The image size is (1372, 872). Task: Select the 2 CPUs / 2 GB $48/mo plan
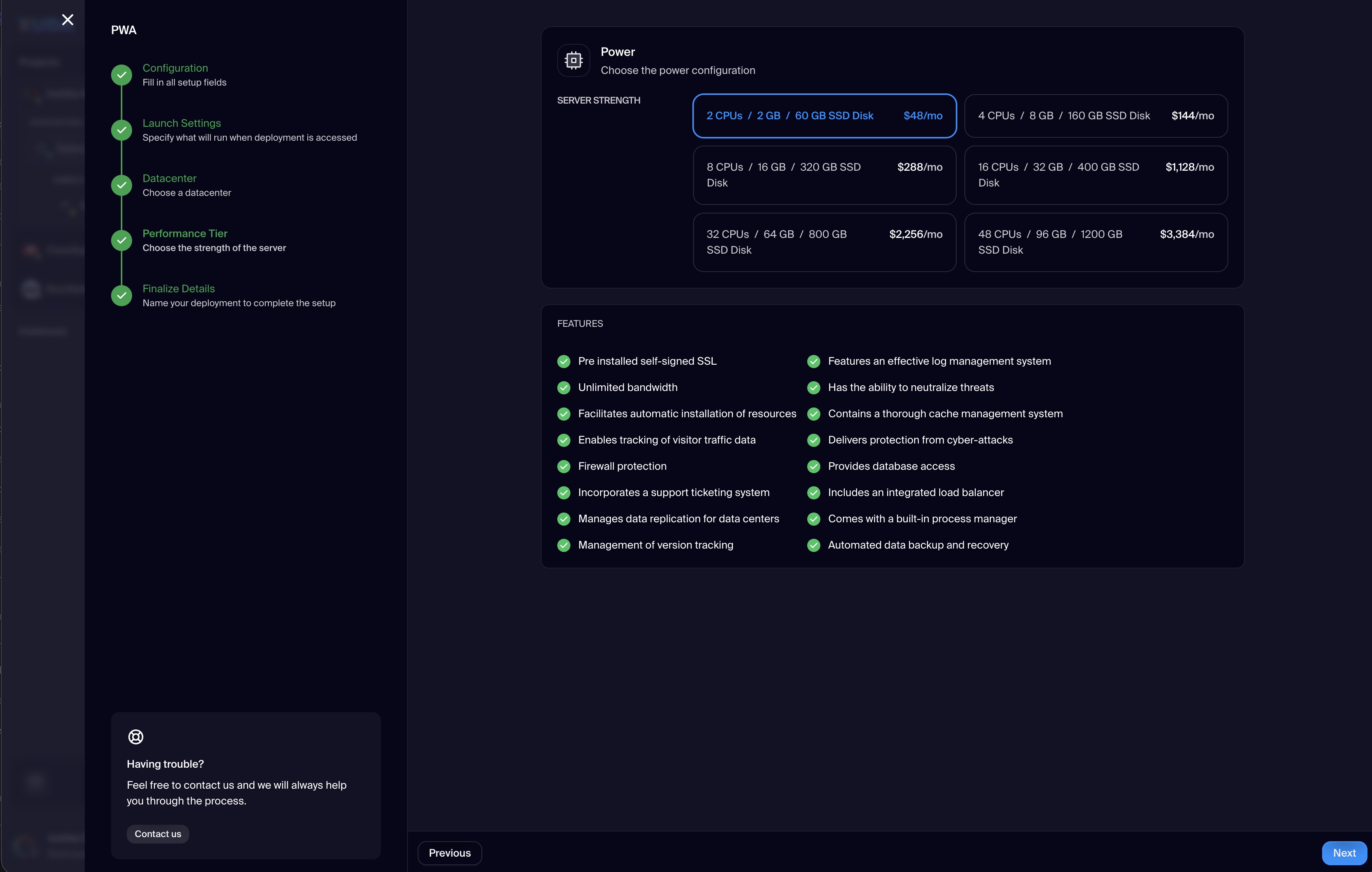(824, 116)
